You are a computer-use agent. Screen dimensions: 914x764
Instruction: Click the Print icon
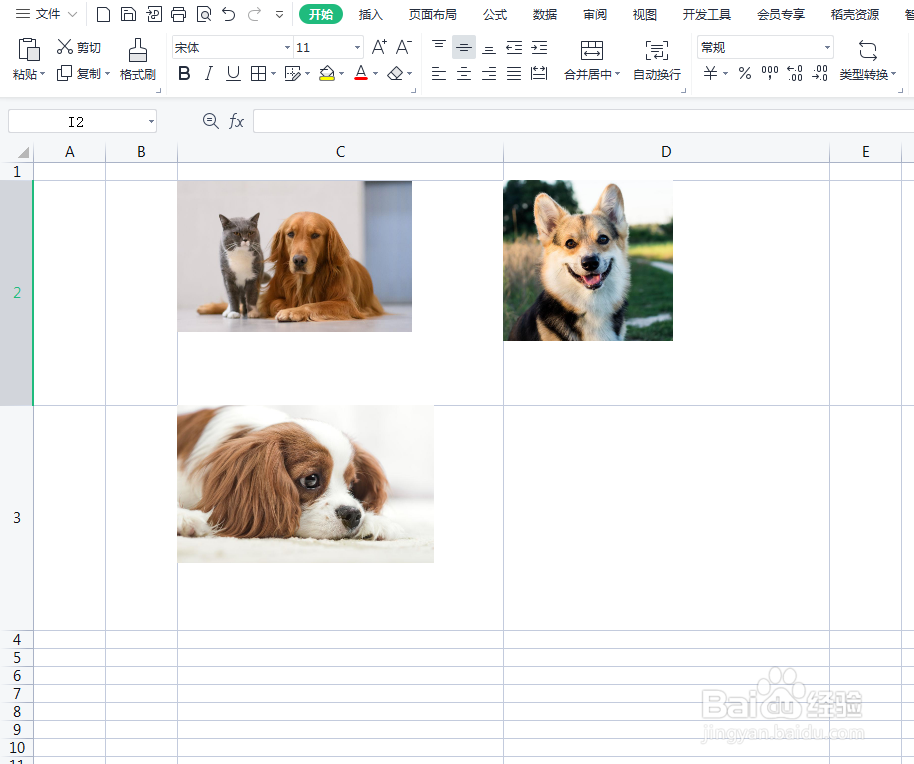[179, 14]
